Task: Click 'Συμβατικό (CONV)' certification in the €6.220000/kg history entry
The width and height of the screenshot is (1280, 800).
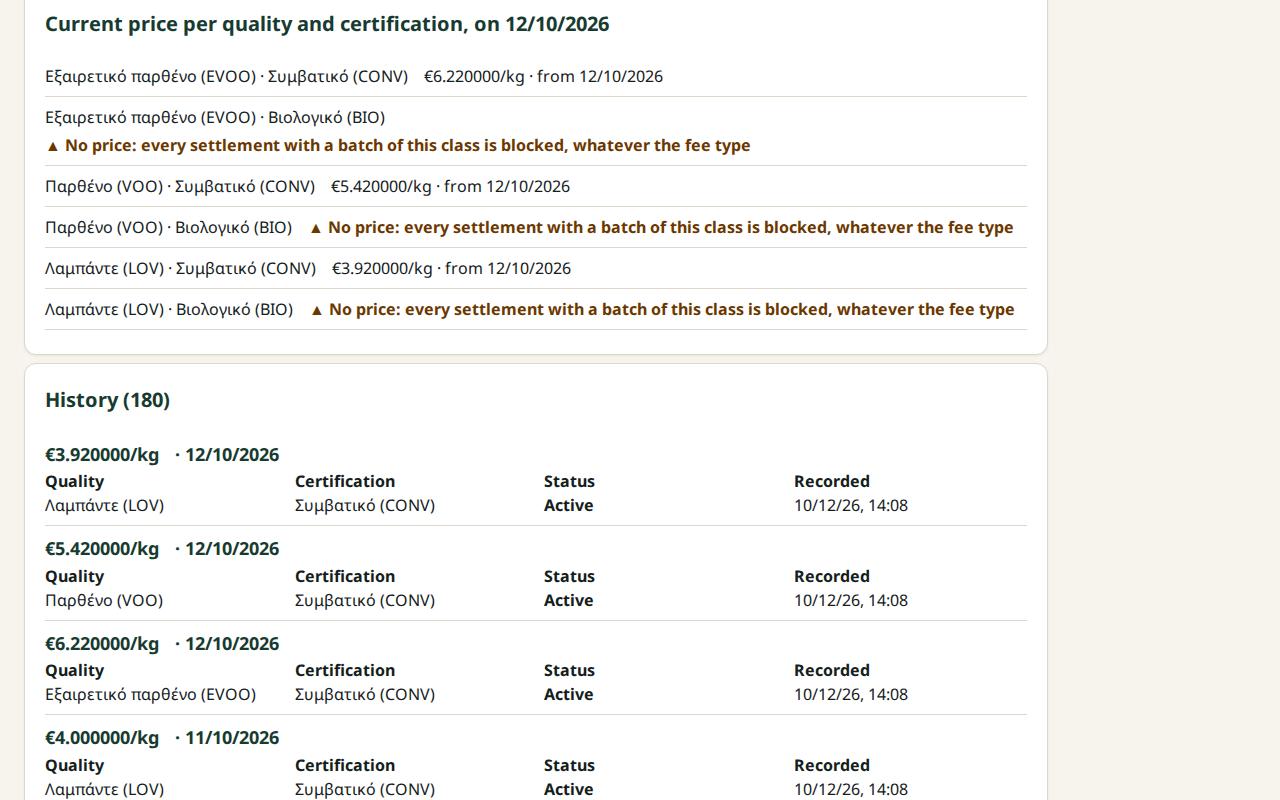Action: 365,695
